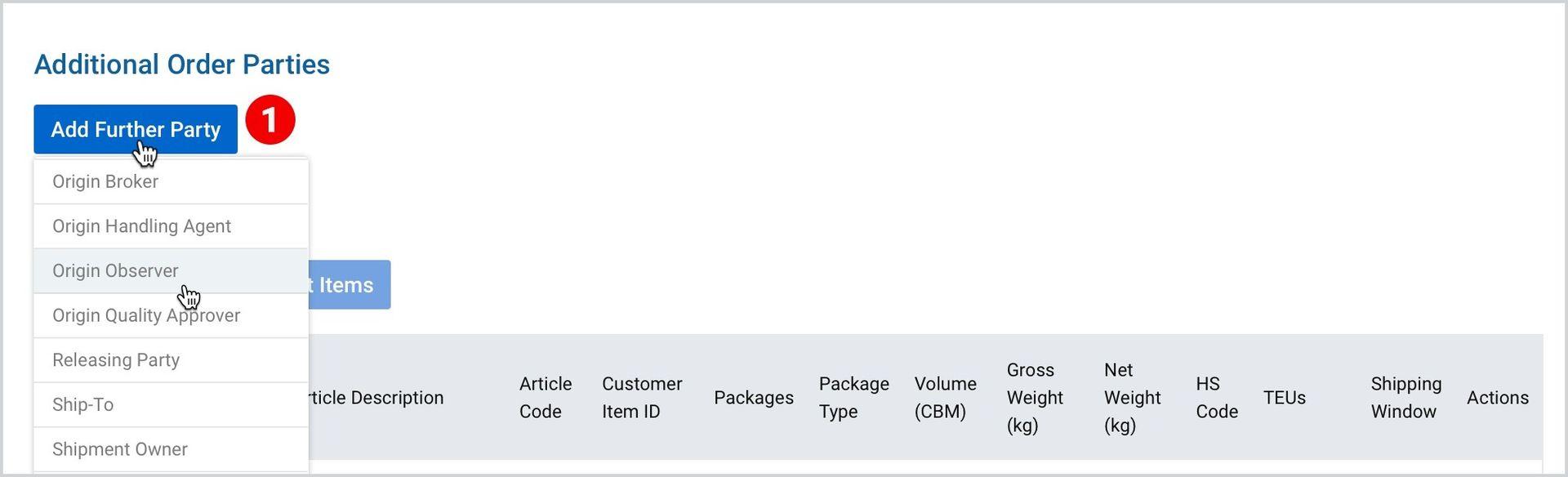
Task: Click the Shipping Window column header
Action: (x=1406, y=398)
